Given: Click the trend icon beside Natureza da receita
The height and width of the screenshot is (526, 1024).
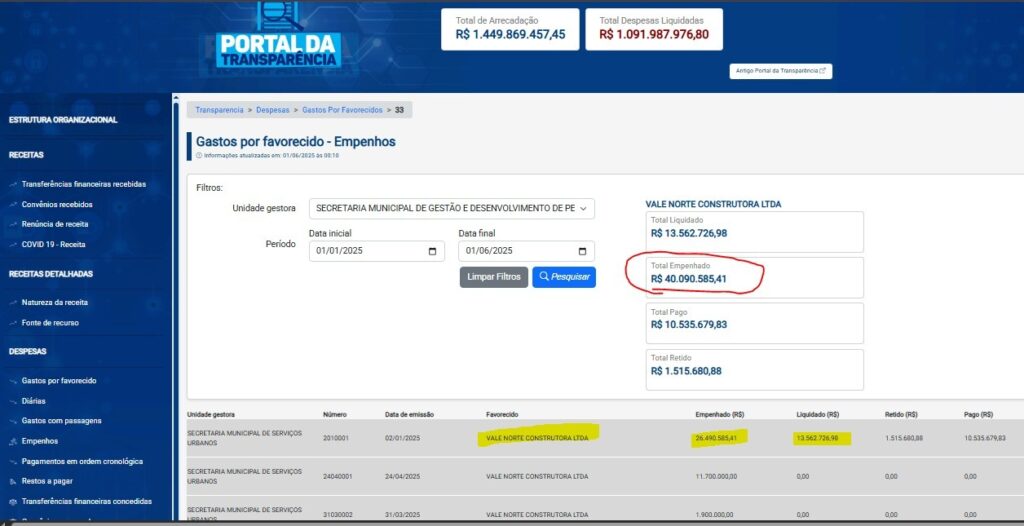Looking at the screenshot, I should click(x=13, y=303).
